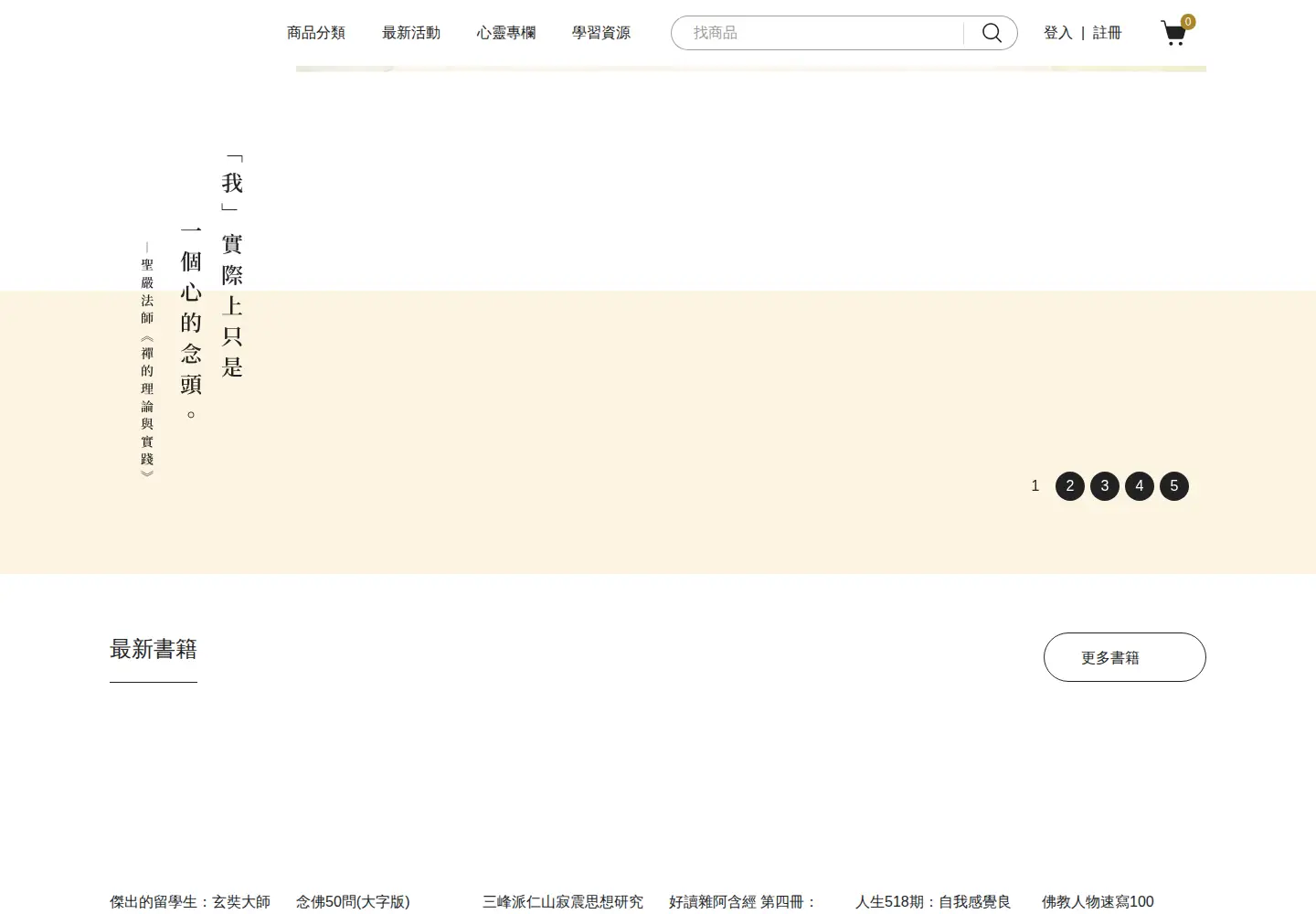1316x914 pixels.
Task: Select banner slide 4
Action: click(1140, 486)
